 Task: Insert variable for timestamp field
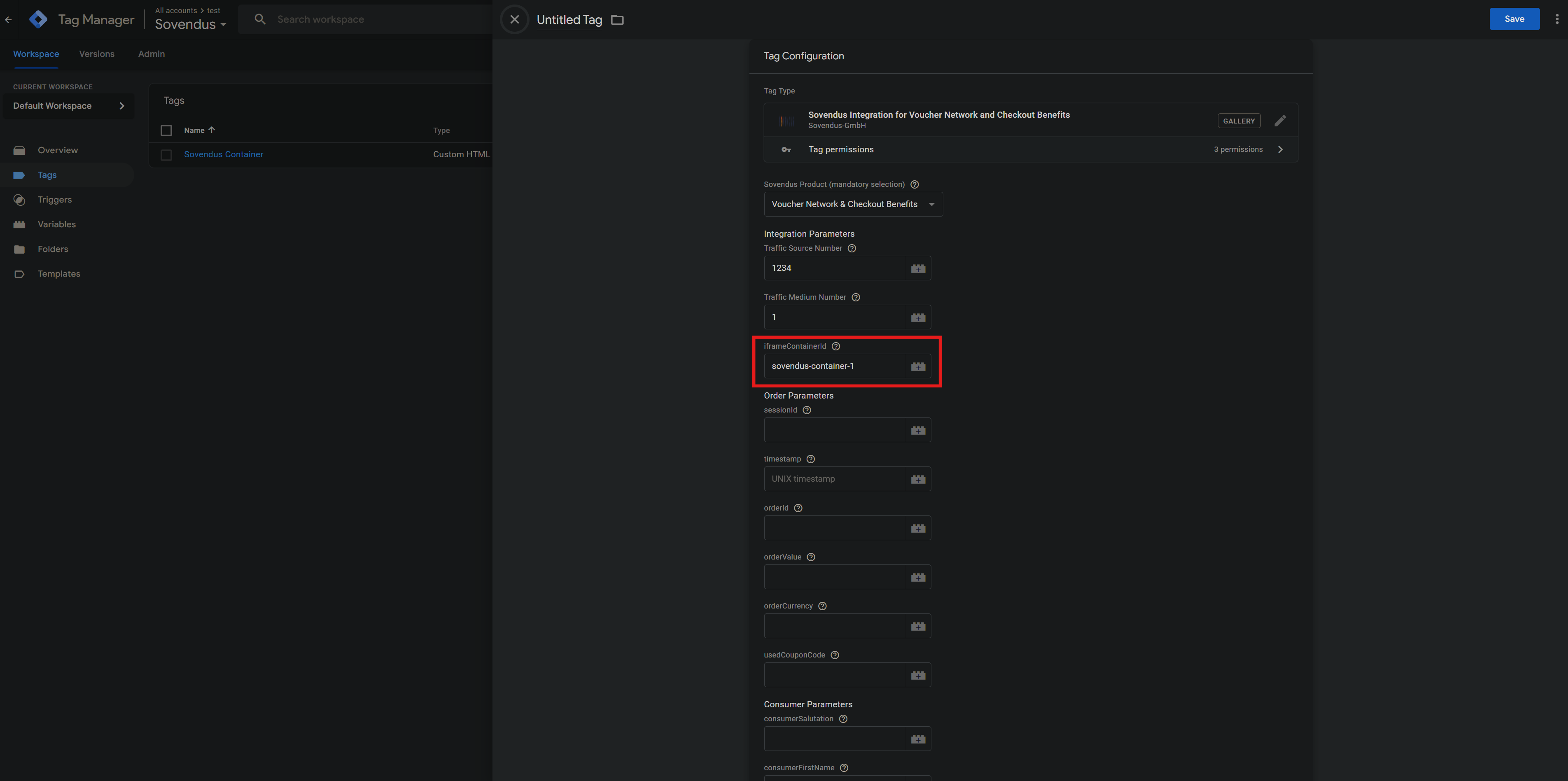[918, 479]
